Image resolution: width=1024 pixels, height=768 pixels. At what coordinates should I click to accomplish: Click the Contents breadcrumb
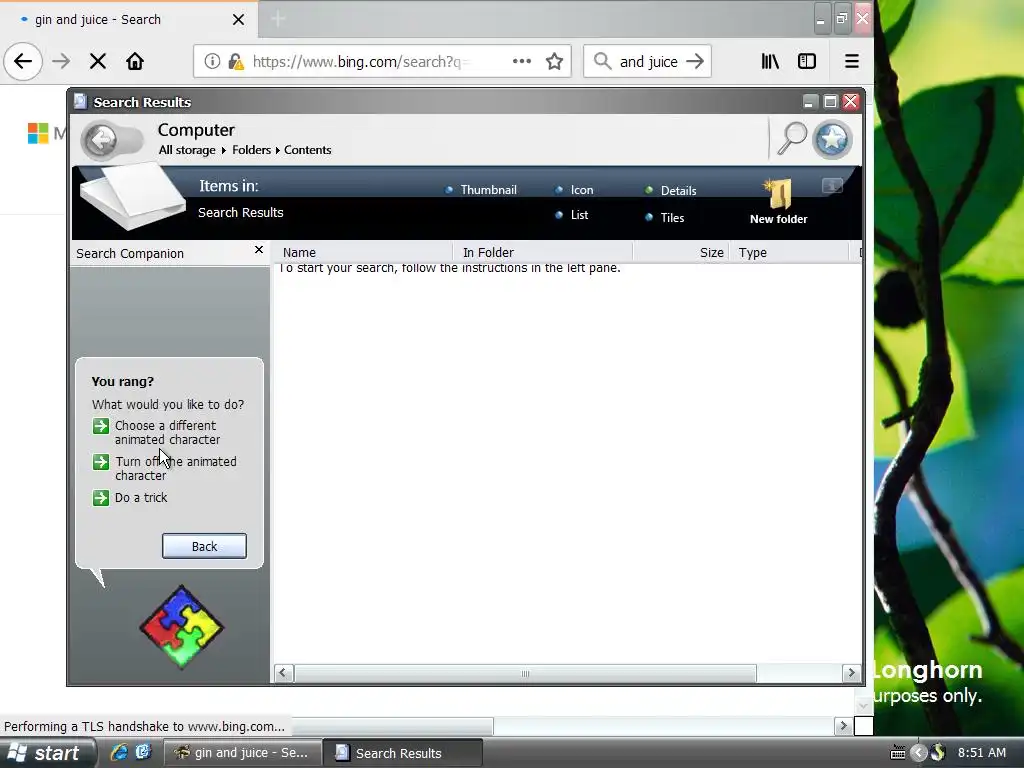tap(308, 150)
